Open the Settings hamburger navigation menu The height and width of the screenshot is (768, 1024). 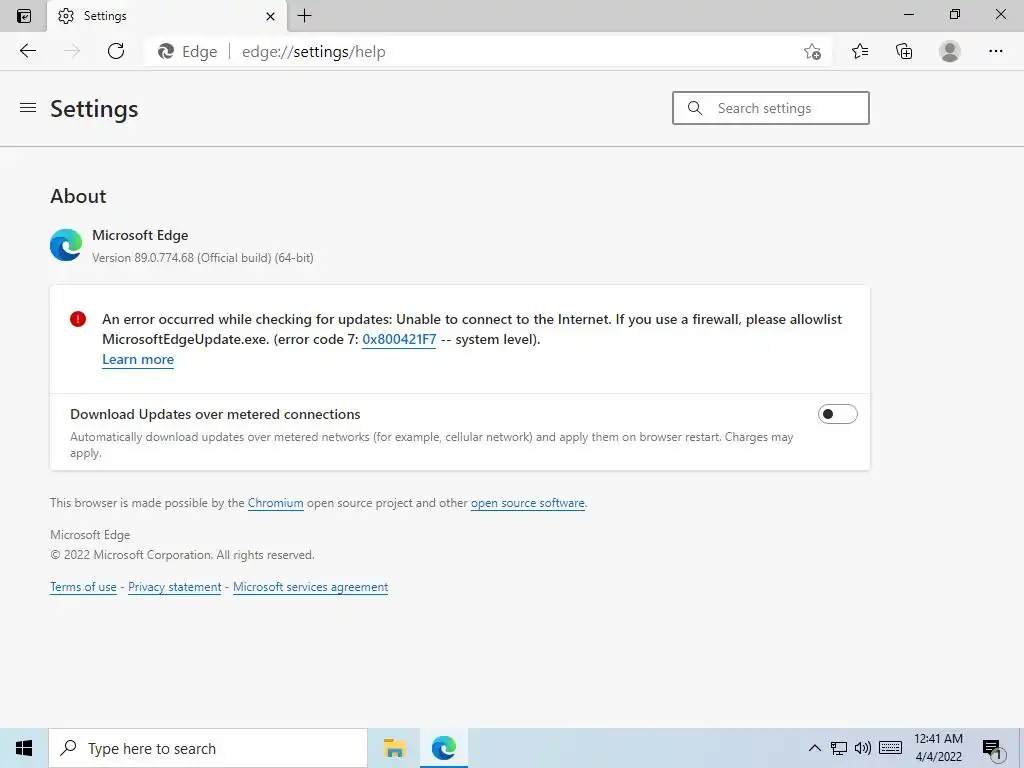[x=27, y=108]
